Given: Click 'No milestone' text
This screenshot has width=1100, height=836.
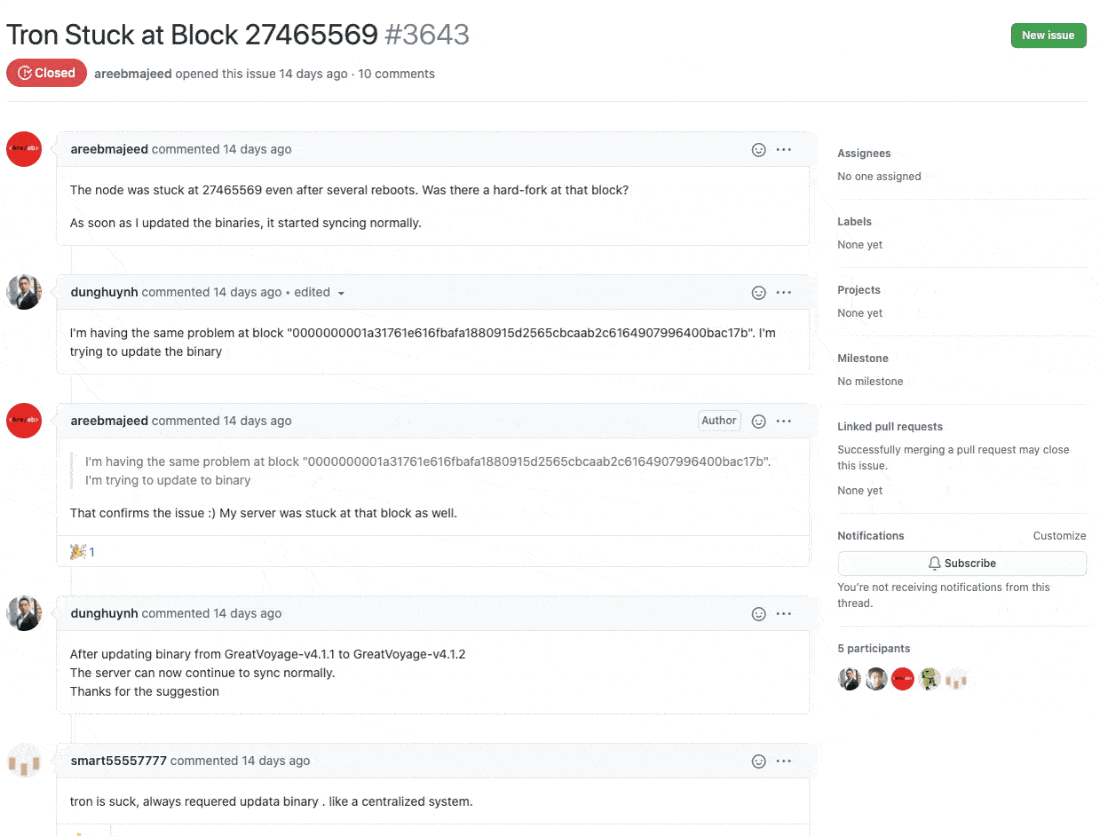Looking at the screenshot, I should (870, 382).
